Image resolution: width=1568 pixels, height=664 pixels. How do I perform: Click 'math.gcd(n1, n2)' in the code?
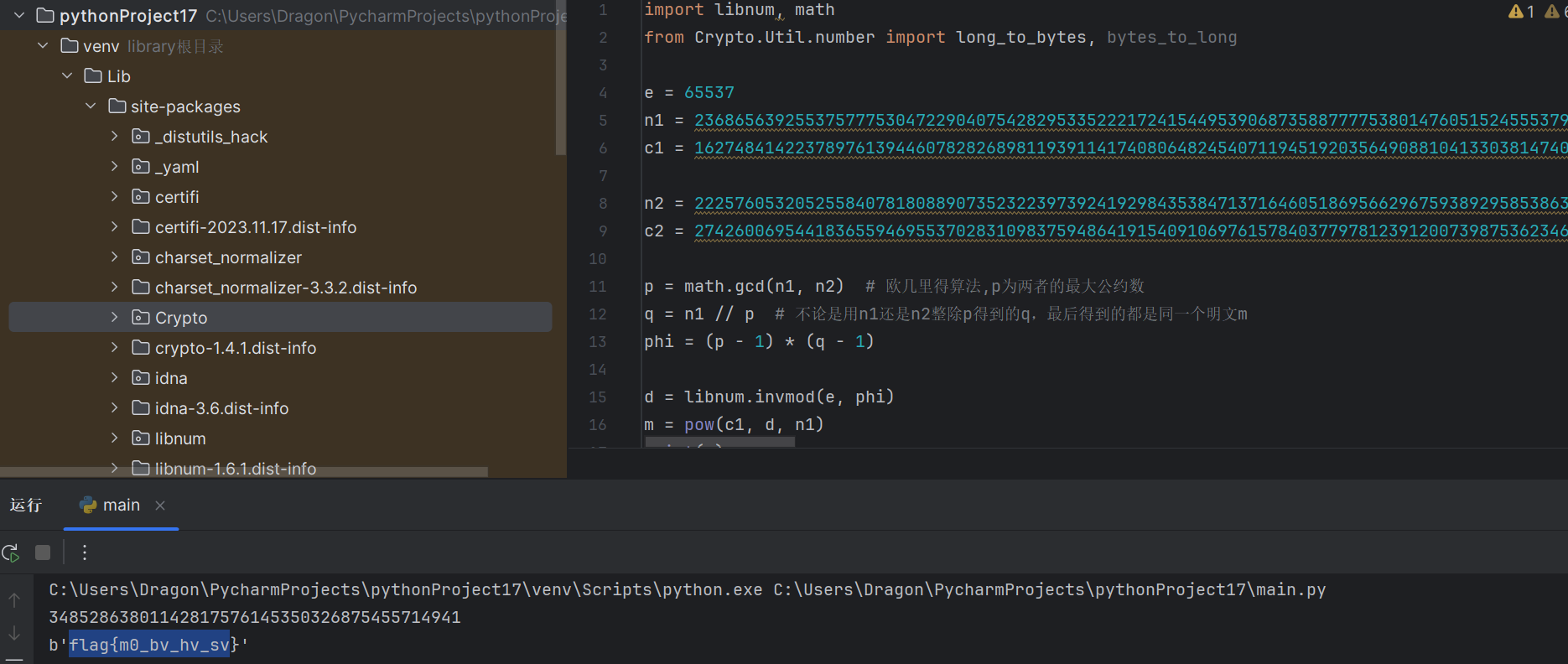click(764, 287)
